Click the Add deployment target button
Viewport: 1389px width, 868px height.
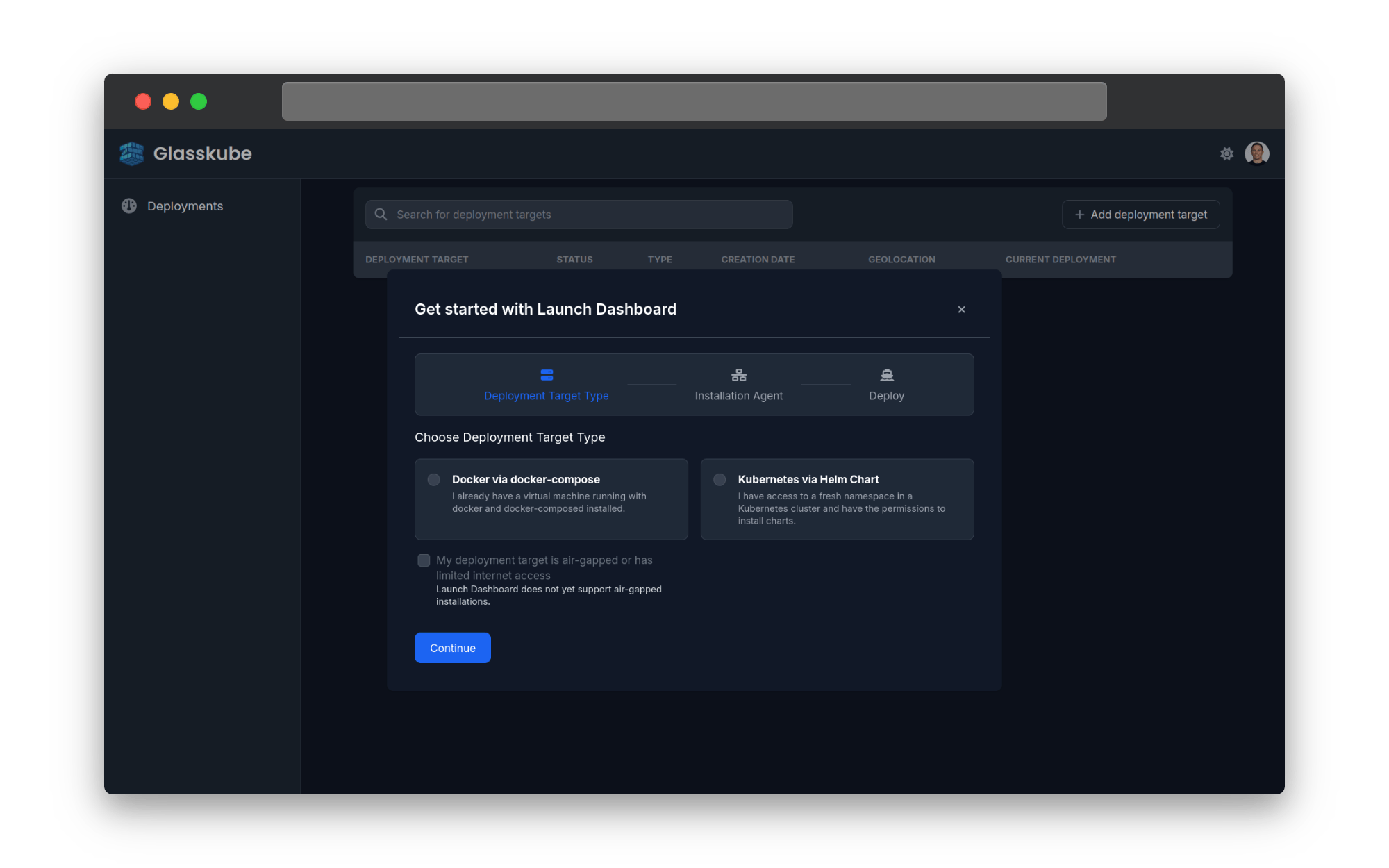point(1140,215)
